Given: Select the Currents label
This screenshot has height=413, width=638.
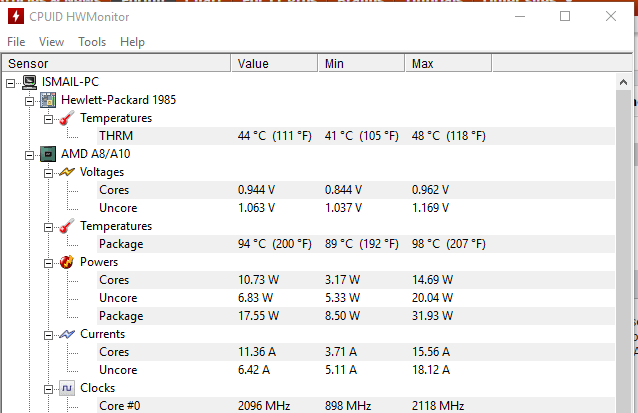Looking at the screenshot, I should coord(103,334).
